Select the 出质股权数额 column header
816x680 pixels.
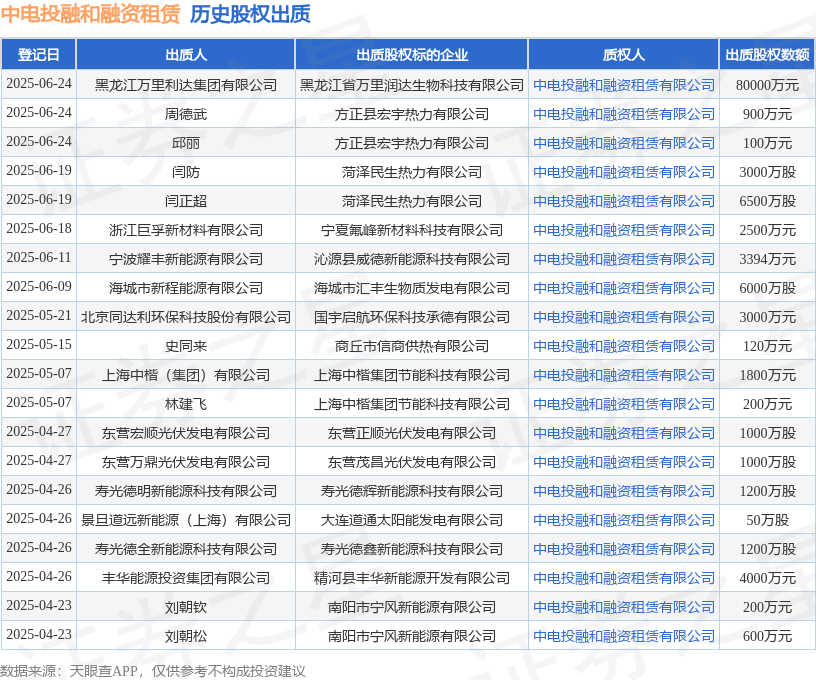(768, 55)
